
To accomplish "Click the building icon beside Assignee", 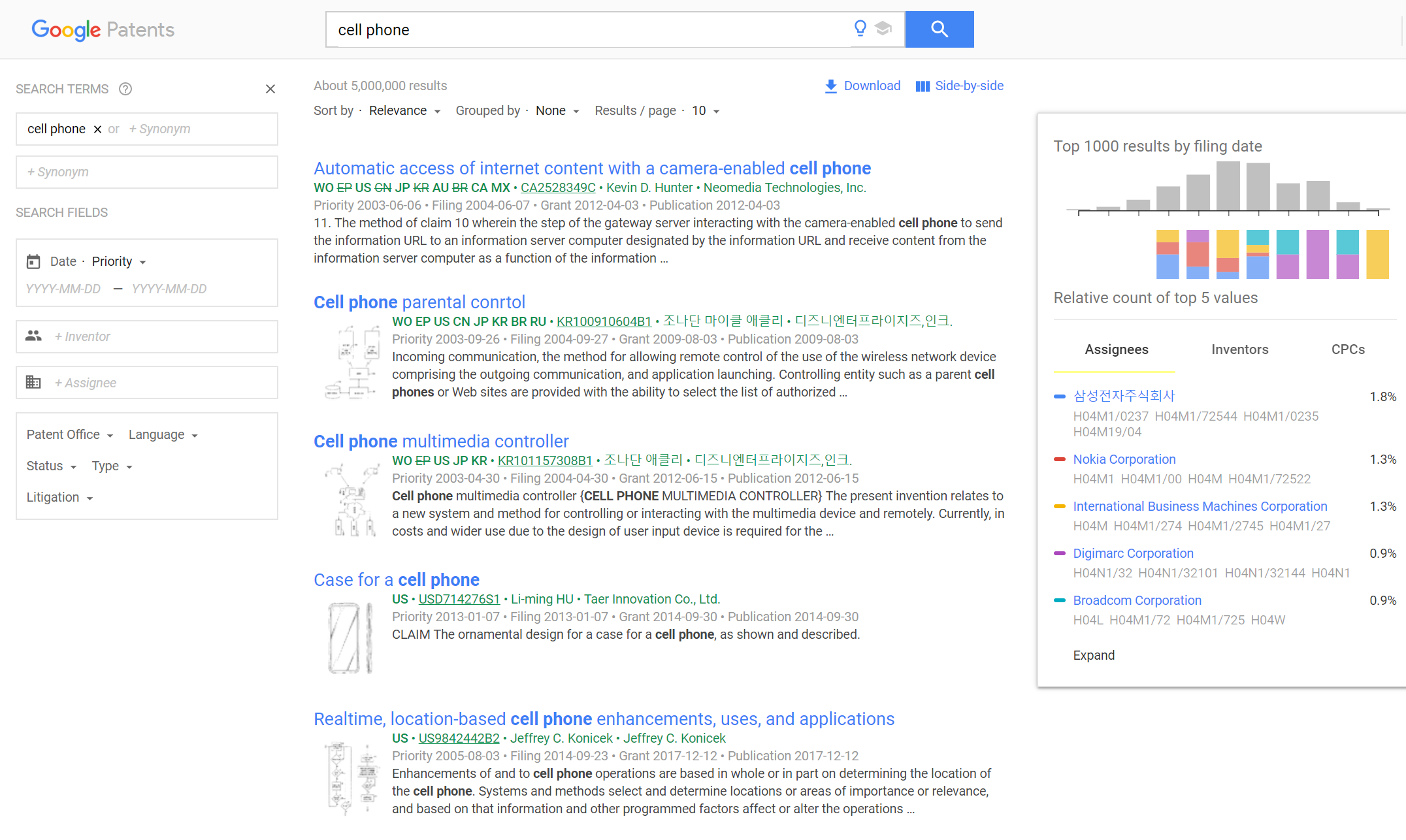I will click(x=33, y=382).
